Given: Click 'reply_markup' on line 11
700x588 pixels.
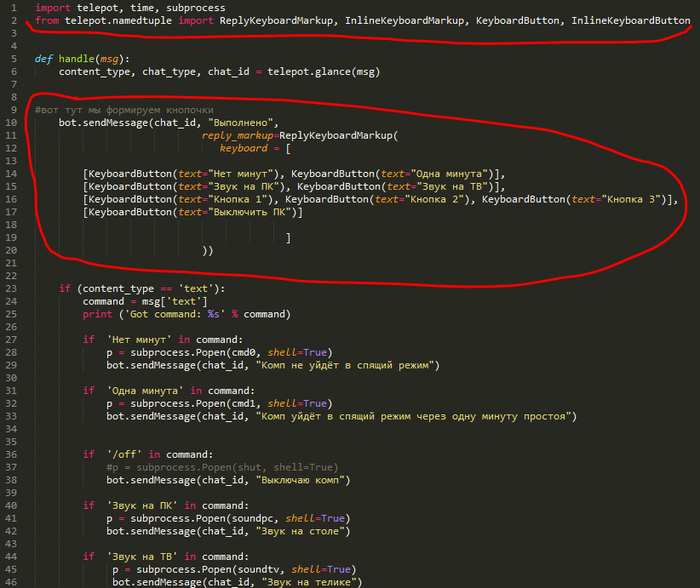Looking at the screenshot, I should (x=237, y=136).
